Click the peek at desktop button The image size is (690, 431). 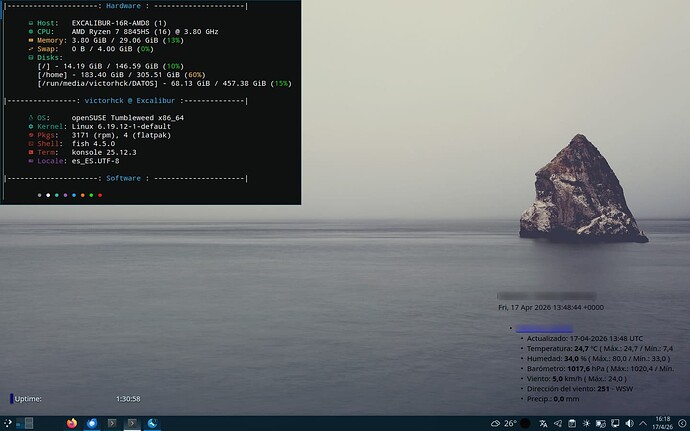682,424
